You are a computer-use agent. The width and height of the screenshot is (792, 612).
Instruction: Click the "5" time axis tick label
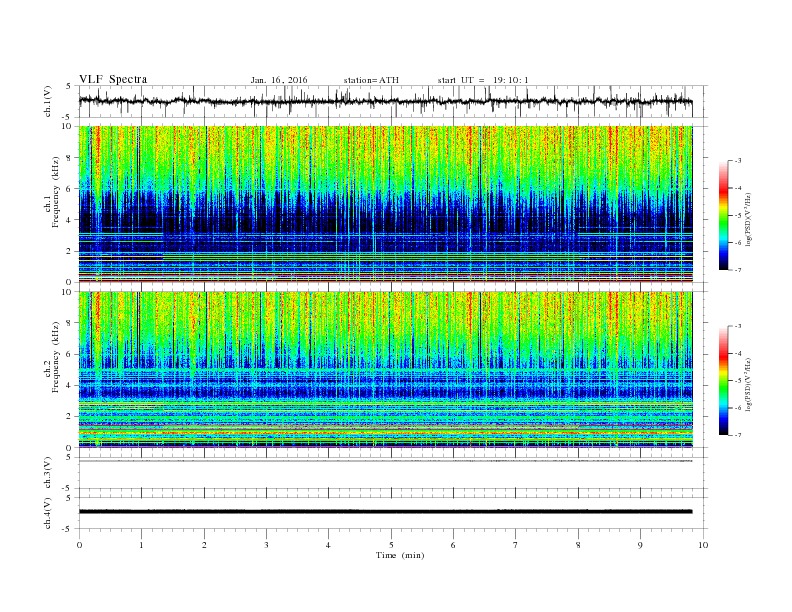tap(391, 545)
